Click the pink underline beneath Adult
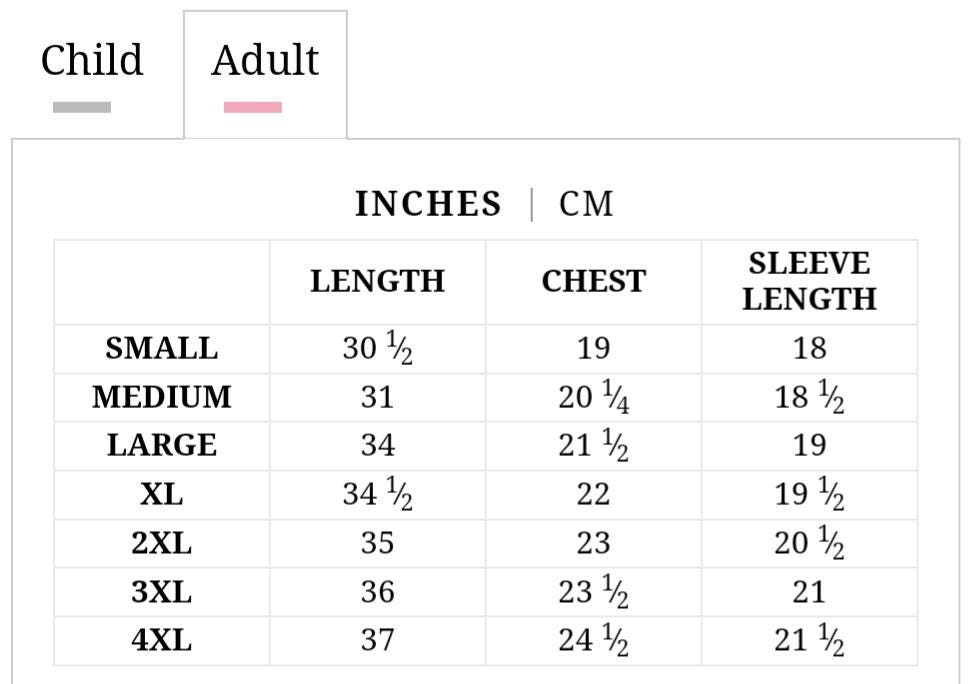The width and height of the screenshot is (975, 684). click(x=252, y=108)
